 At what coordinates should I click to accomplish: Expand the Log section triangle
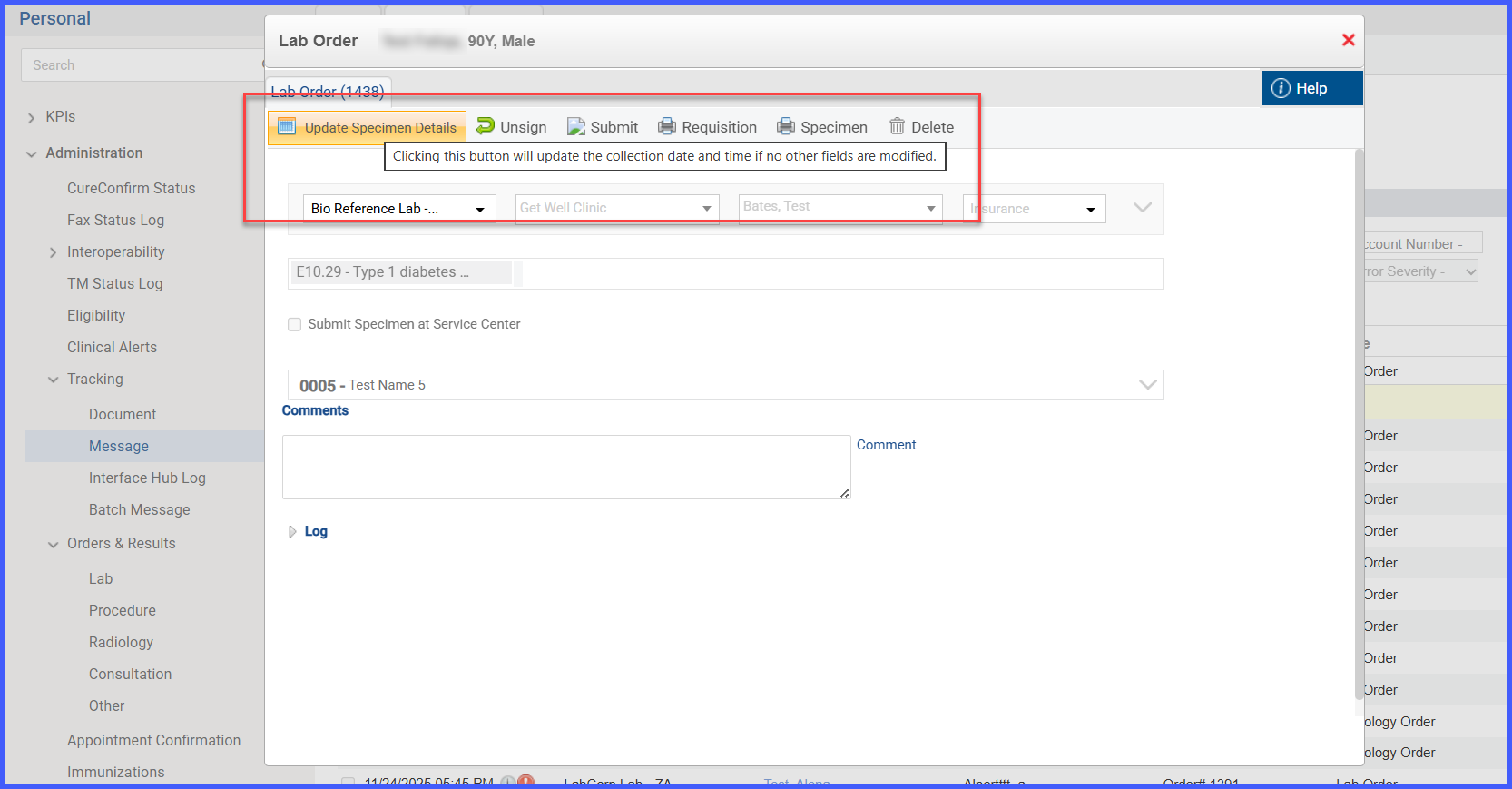[x=292, y=531]
